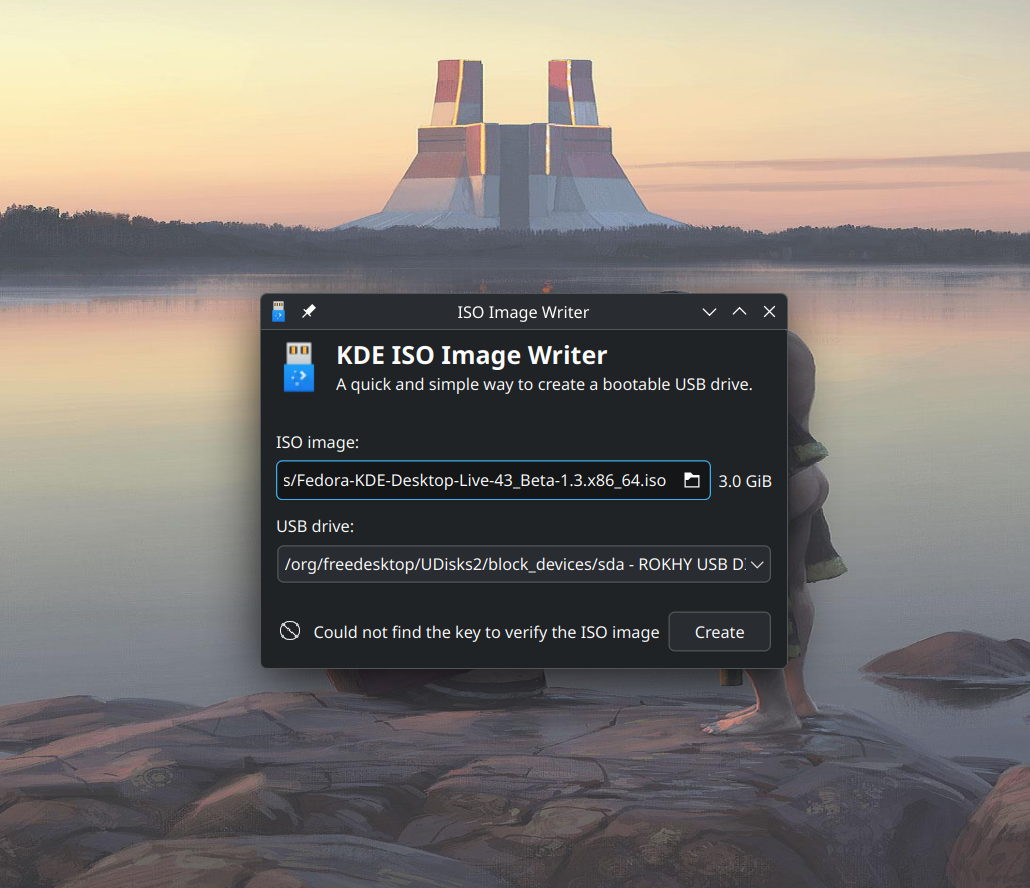This screenshot has height=888, width=1030.
Task: Click the ISO Image Writer titlebar app icon
Action: point(279,311)
